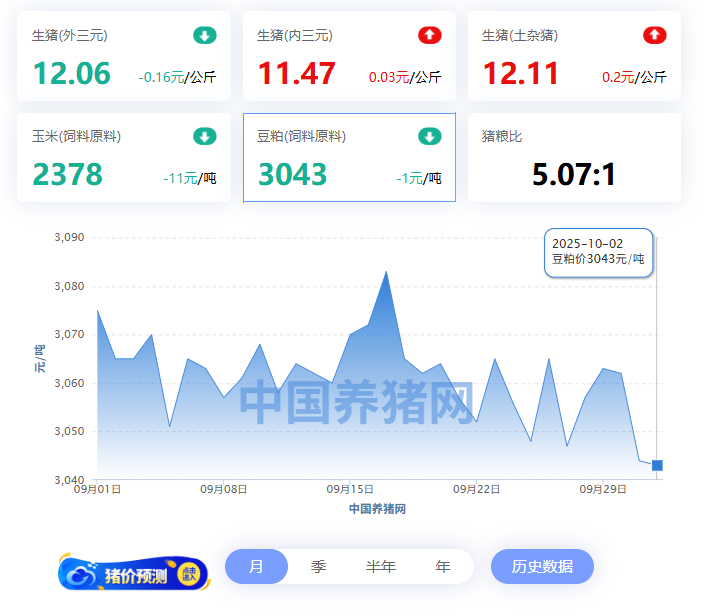Image resolution: width=705 pixels, height=614 pixels.
Task: Select the 月 time range tab
Action: [x=256, y=567]
